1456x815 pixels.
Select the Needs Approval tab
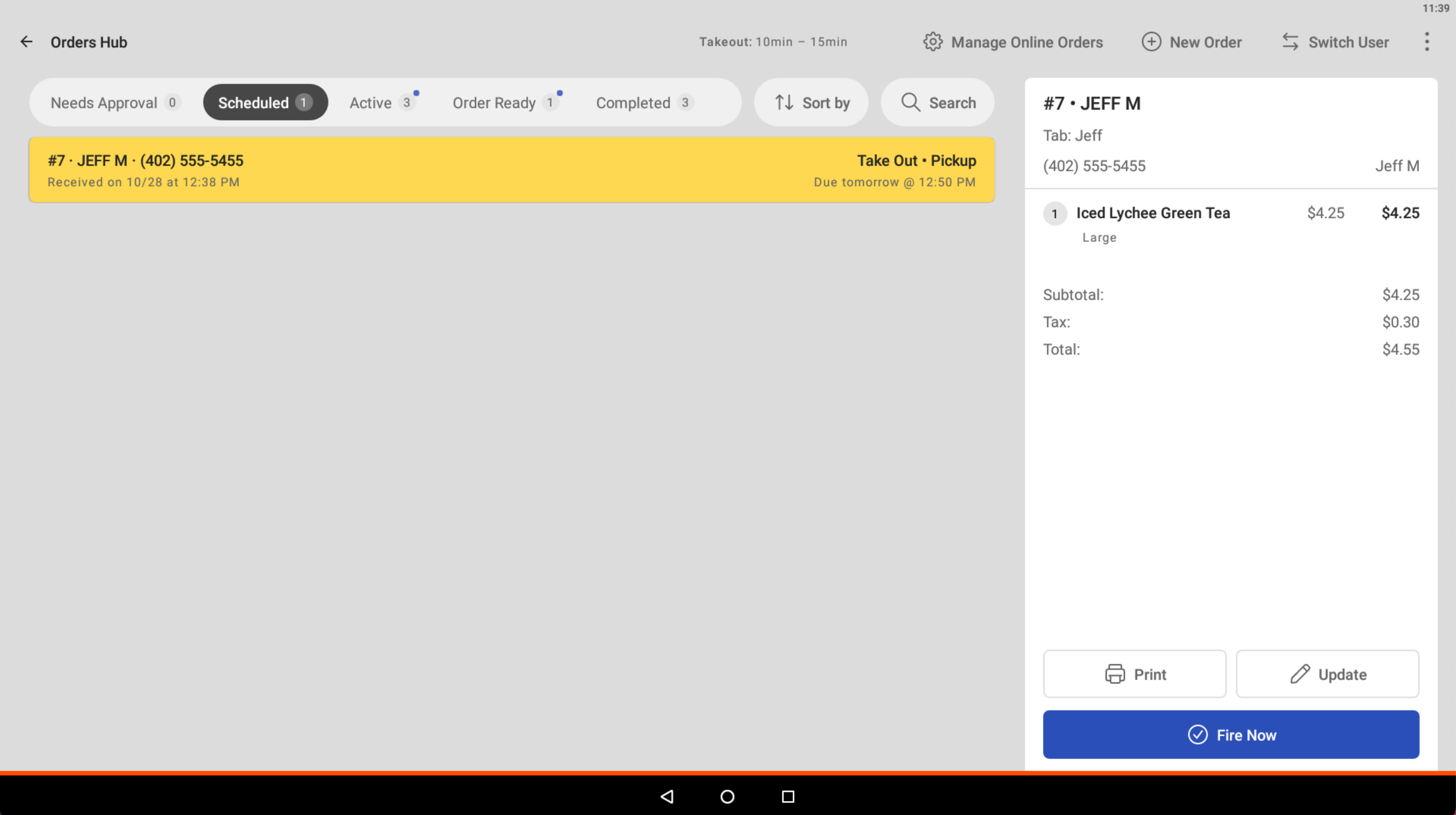(113, 102)
